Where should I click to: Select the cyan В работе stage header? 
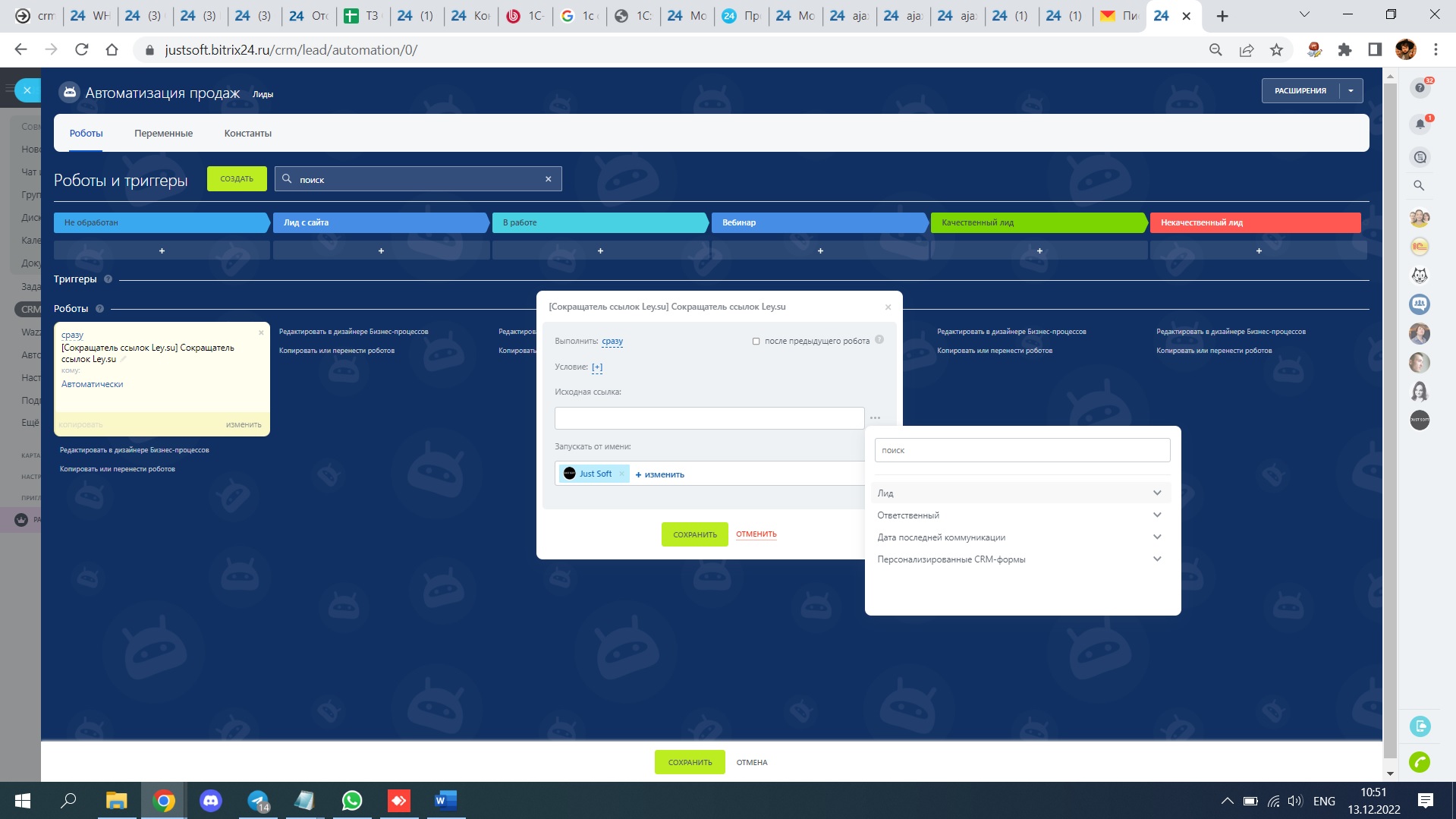[600, 222]
